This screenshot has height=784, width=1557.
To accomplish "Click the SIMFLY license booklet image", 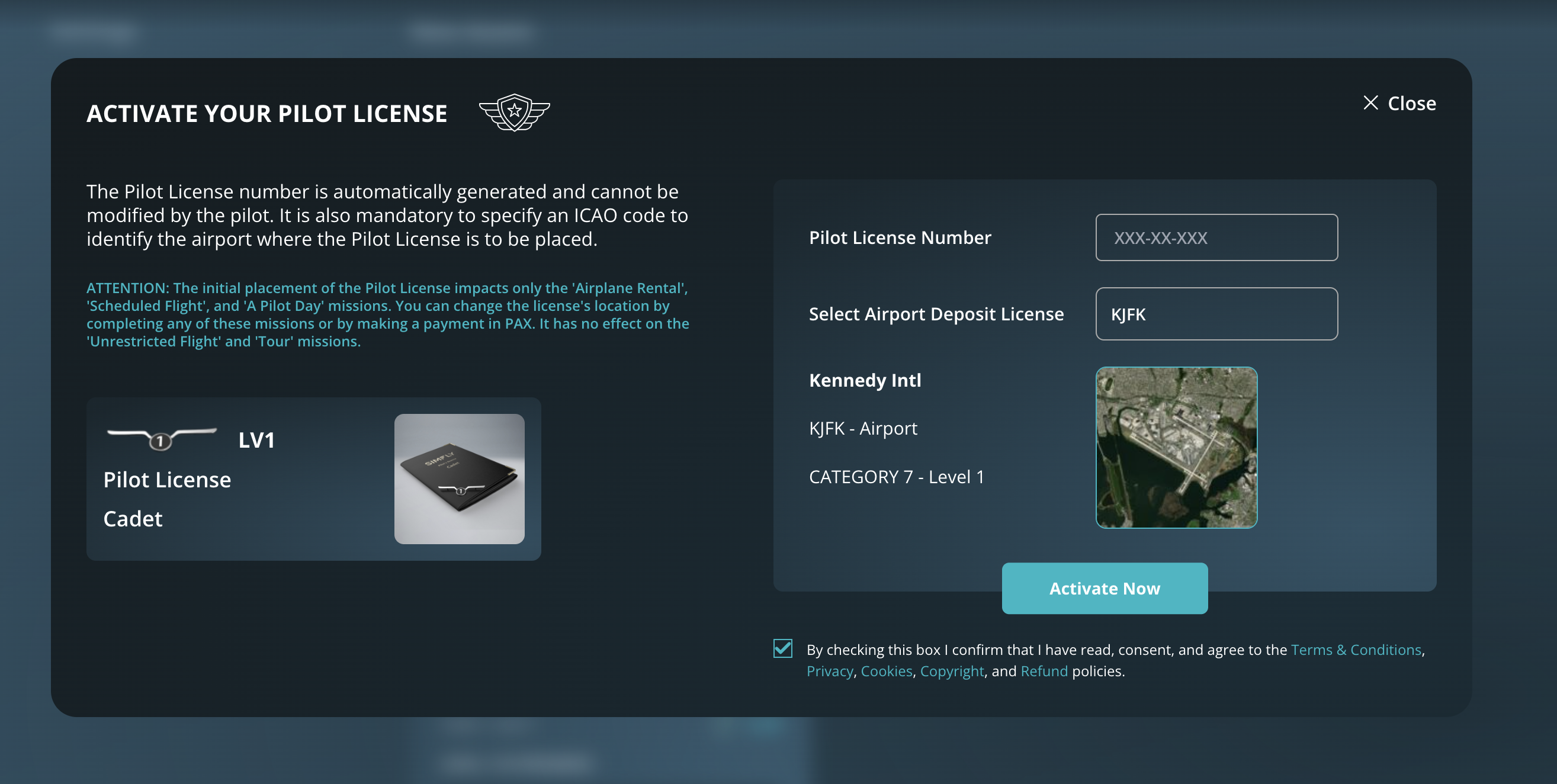I will [461, 480].
